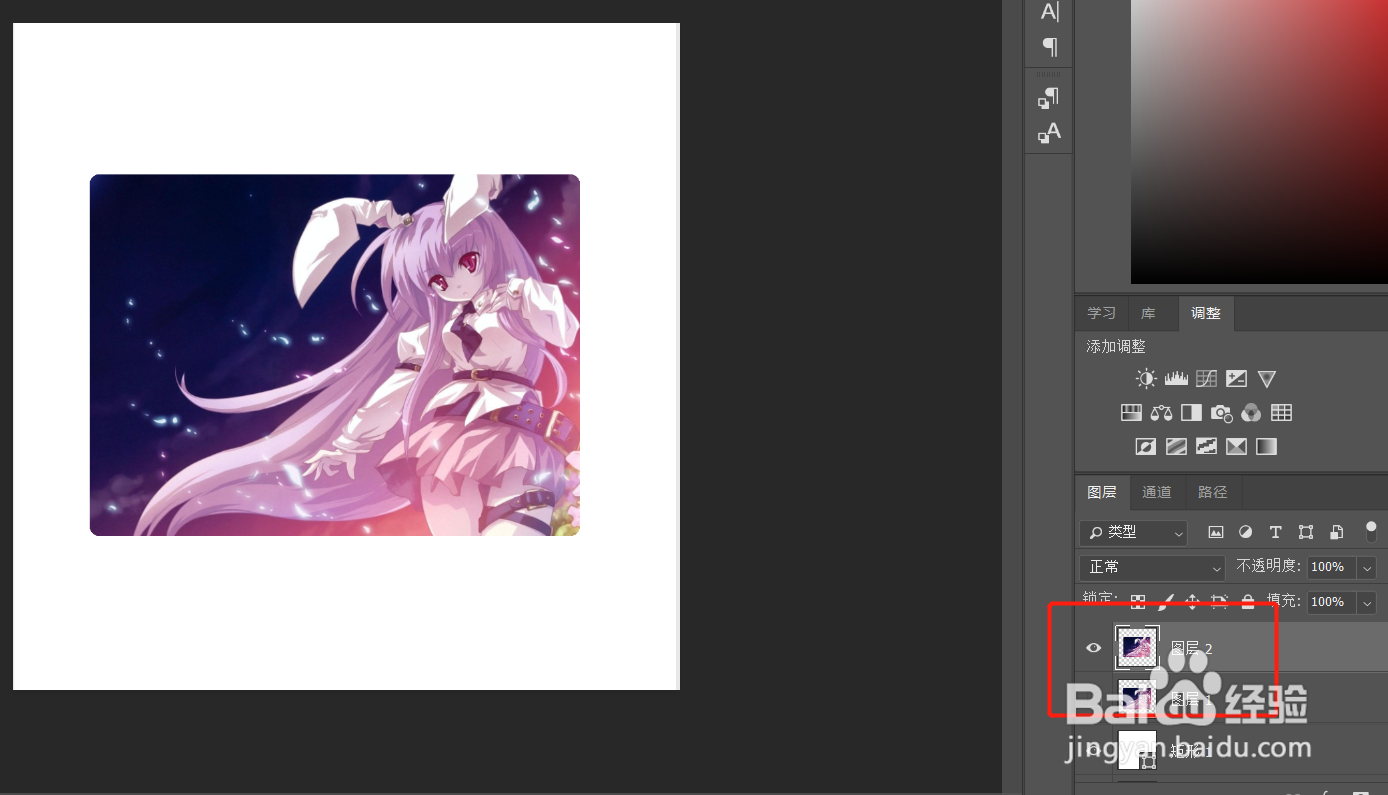Open the Character panel icon
1388x795 pixels.
click(x=1049, y=12)
